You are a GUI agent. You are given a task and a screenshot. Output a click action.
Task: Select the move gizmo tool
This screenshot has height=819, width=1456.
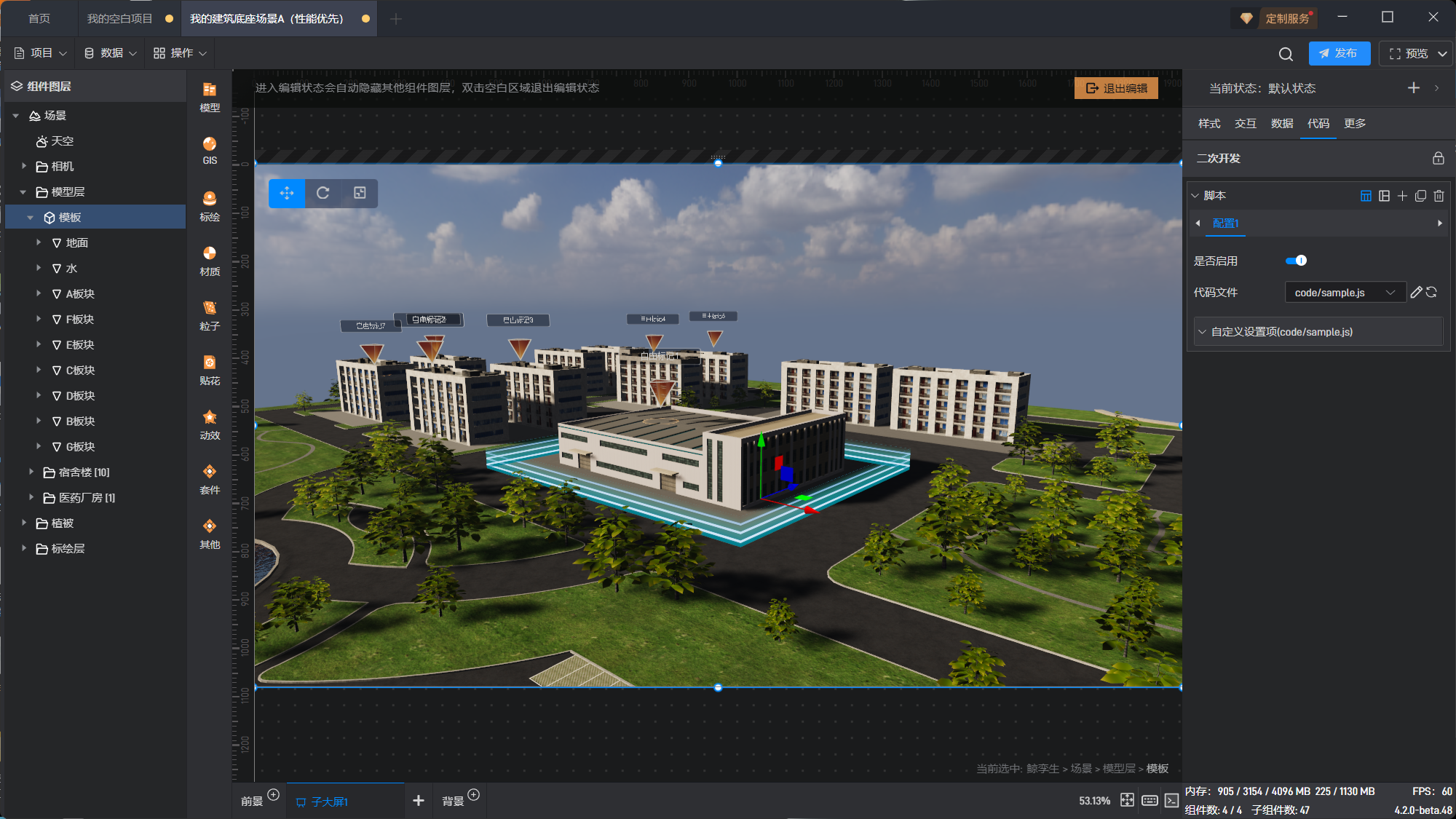pyautogui.click(x=287, y=193)
